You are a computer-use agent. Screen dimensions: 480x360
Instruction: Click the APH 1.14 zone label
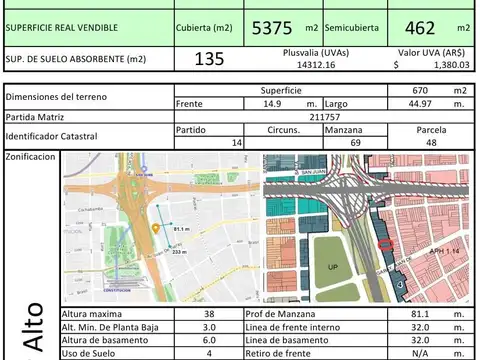[x=445, y=251]
